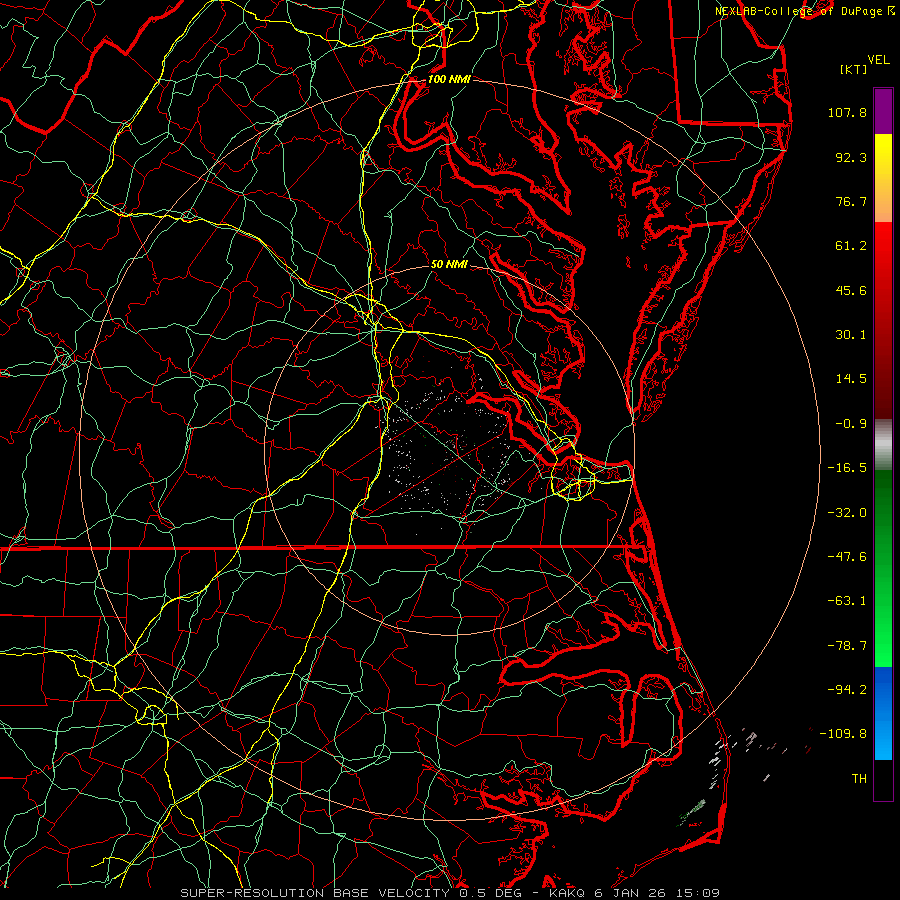
Task: Click the -109.8 legend value
Action: [843, 734]
